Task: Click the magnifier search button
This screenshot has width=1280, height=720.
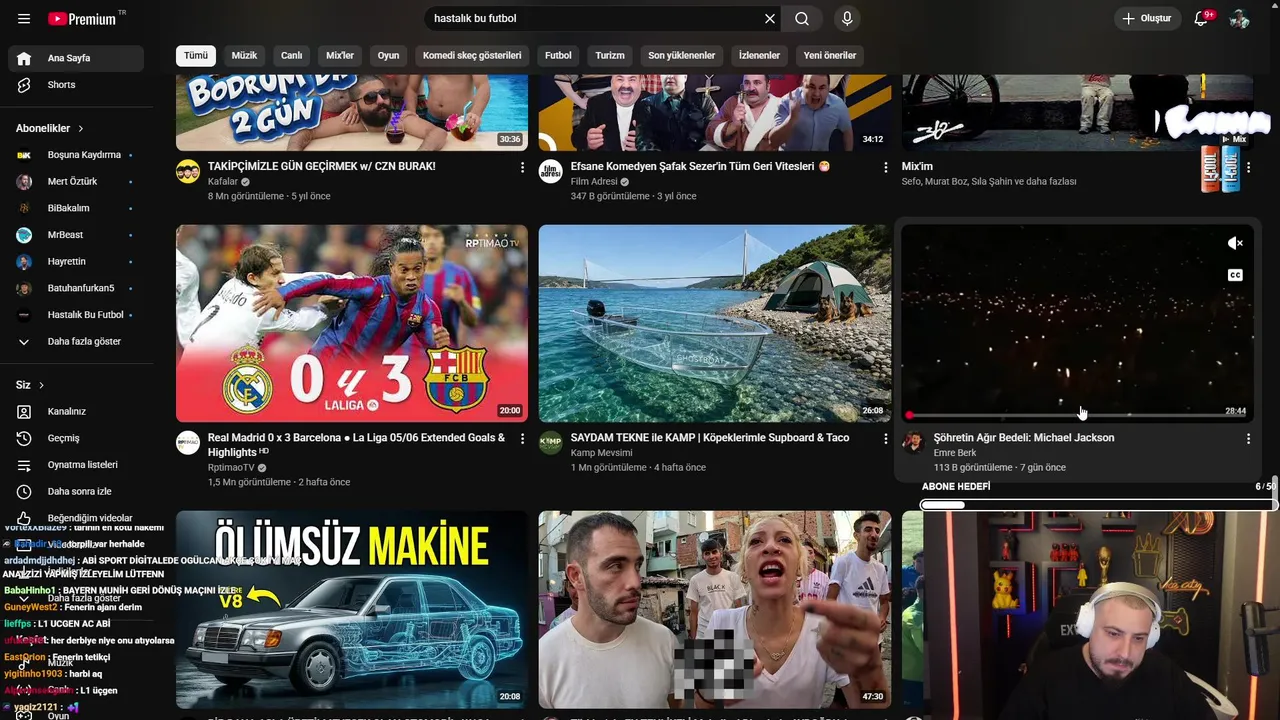Action: (802, 18)
